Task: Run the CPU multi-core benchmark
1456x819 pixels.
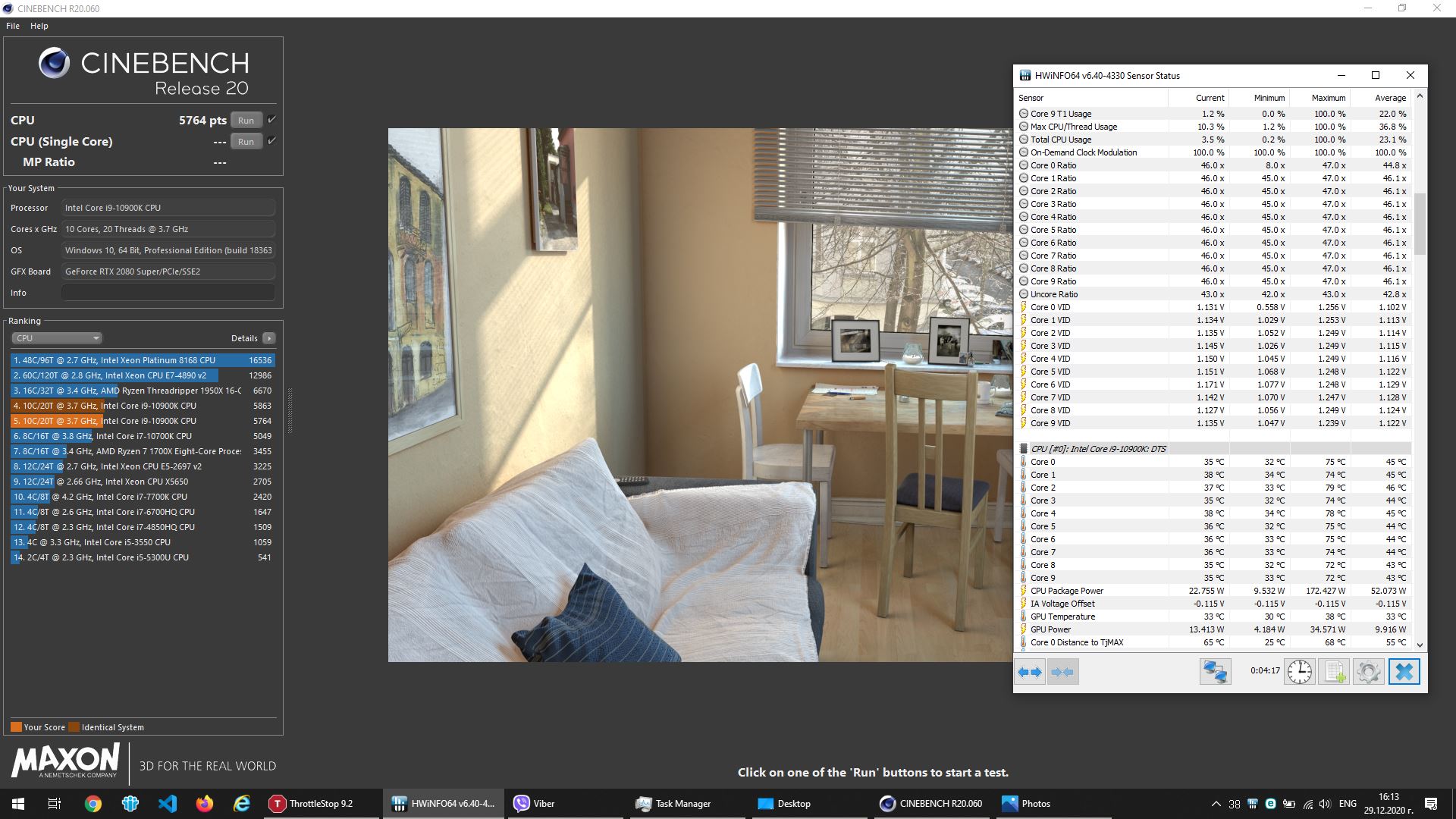Action: (246, 121)
